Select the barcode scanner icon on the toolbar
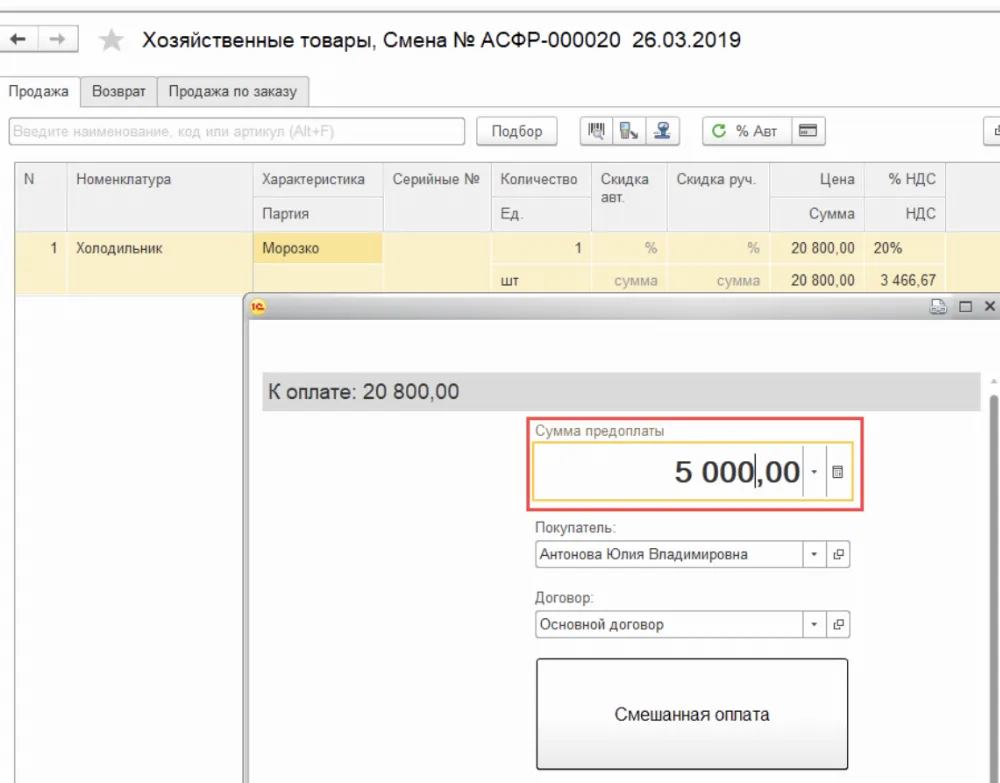The width and height of the screenshot is (1000, 783). [x=597, y=131]
